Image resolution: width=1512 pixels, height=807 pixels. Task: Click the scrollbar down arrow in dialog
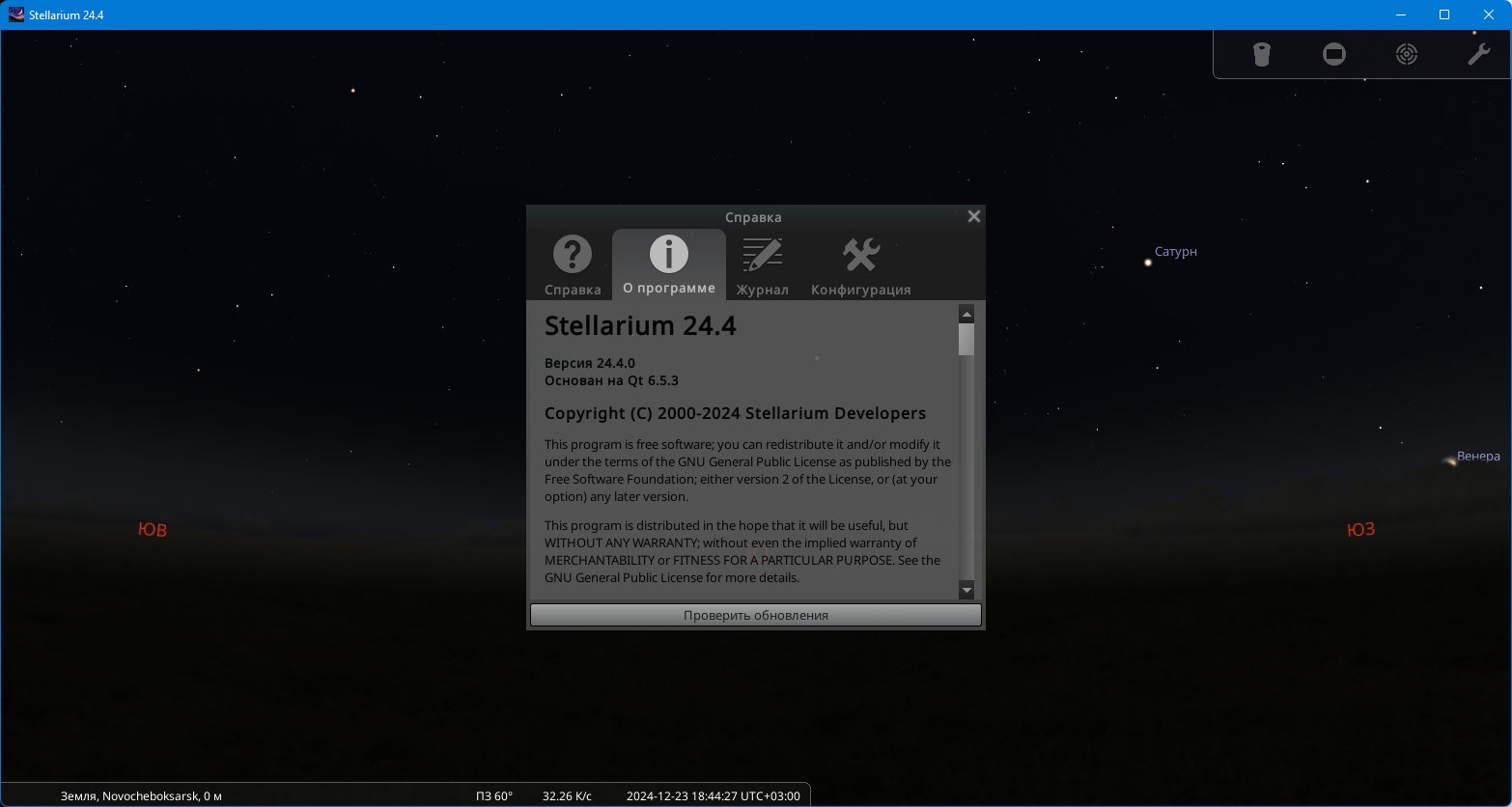point(966,590)
